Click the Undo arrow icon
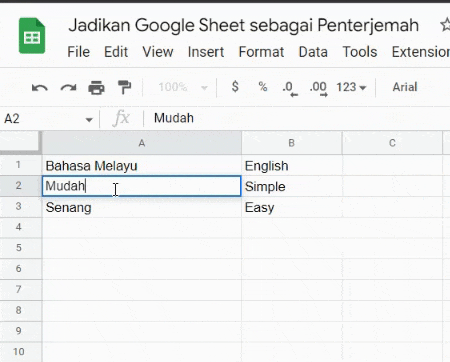 (40, 88)
